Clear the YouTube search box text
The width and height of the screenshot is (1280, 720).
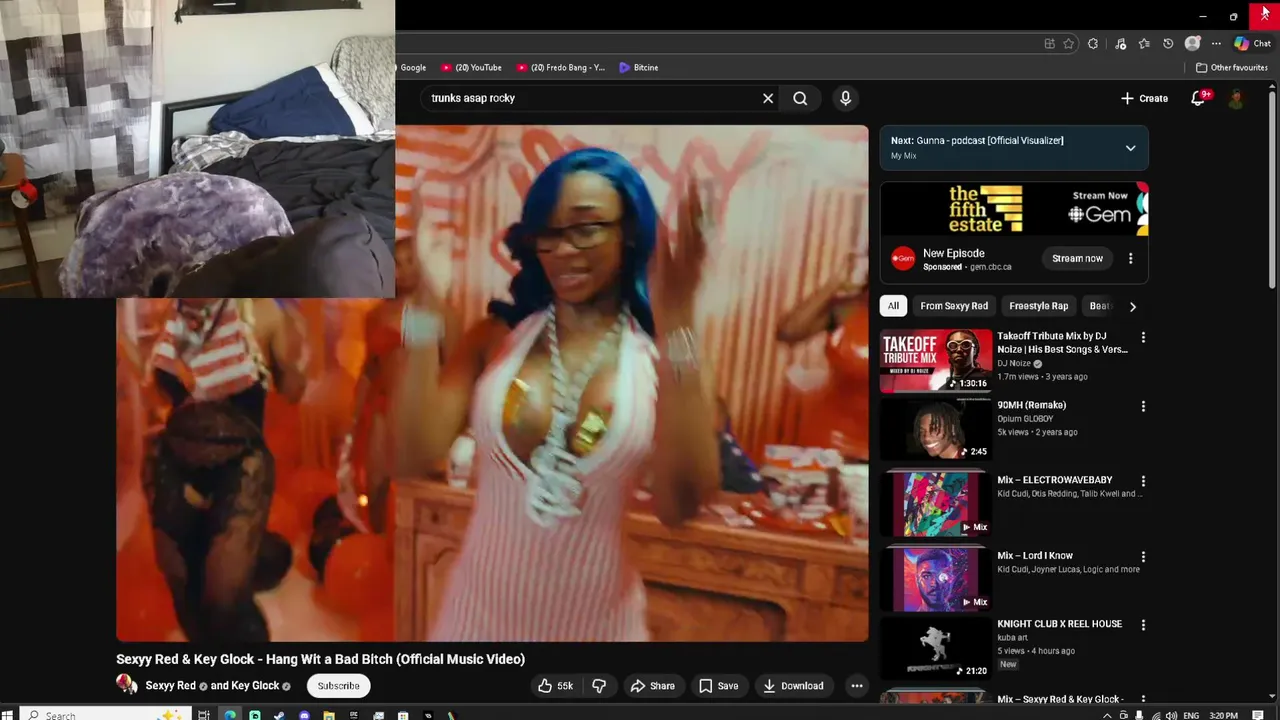tap(768, 98)
